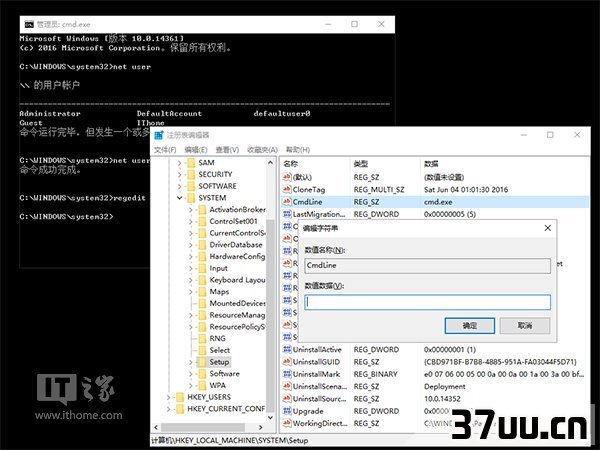The width and height of the screenshot is (600, 450).
Task: Click the Sat Jun 04 01:01:30 2016 data
Action: click(x=466, y=189)
